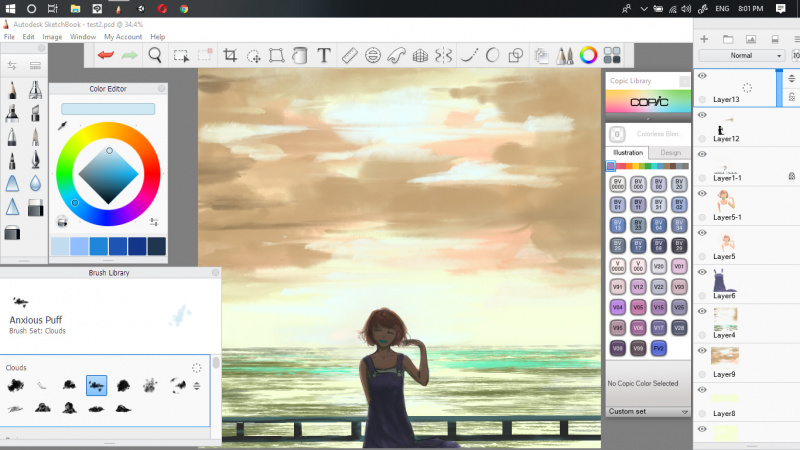This screenshot has width=800, height=450.
Task: Open the Color Wheel toolbar icon
Action: click(588, 55)
